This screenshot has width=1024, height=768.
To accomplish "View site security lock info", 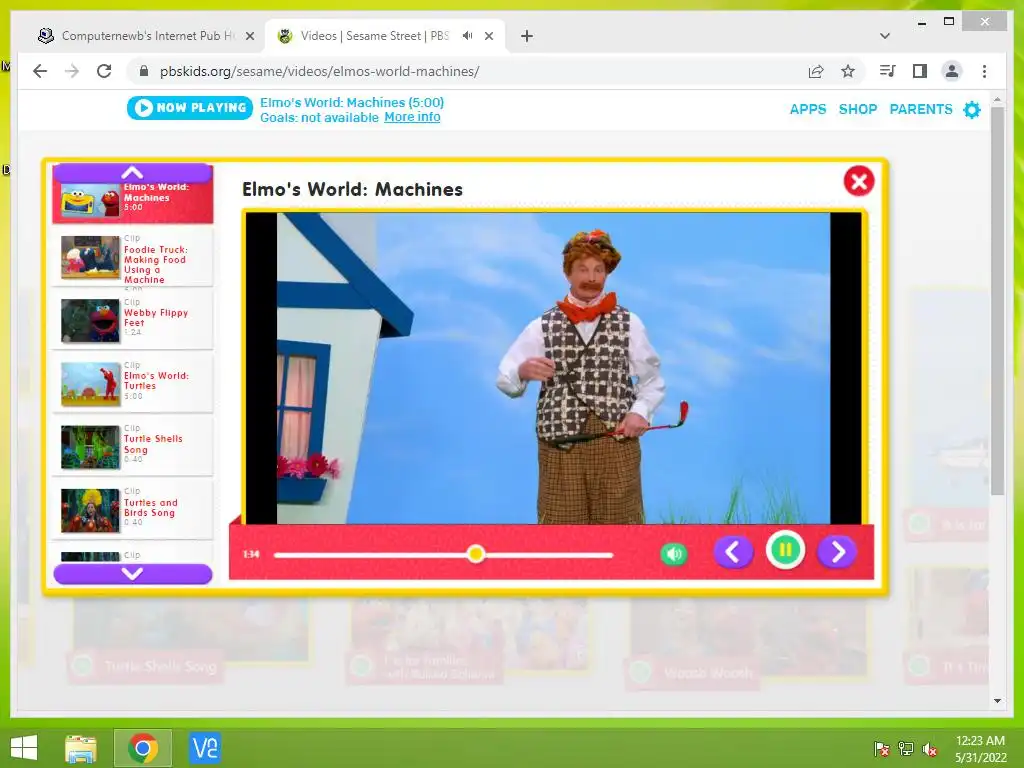I will click(x=144, y=71).
